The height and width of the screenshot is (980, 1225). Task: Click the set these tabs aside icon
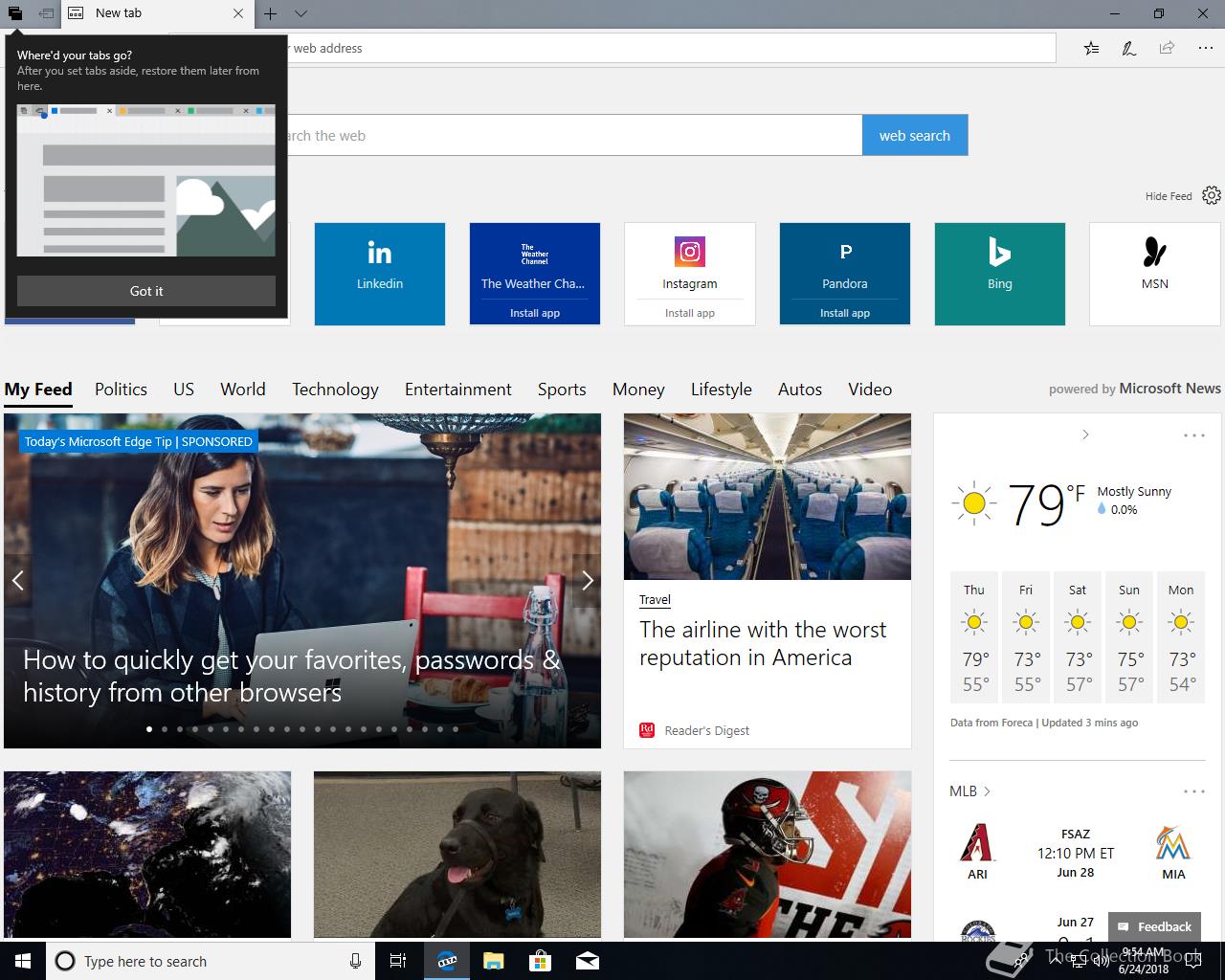click(x=45, y=13)
